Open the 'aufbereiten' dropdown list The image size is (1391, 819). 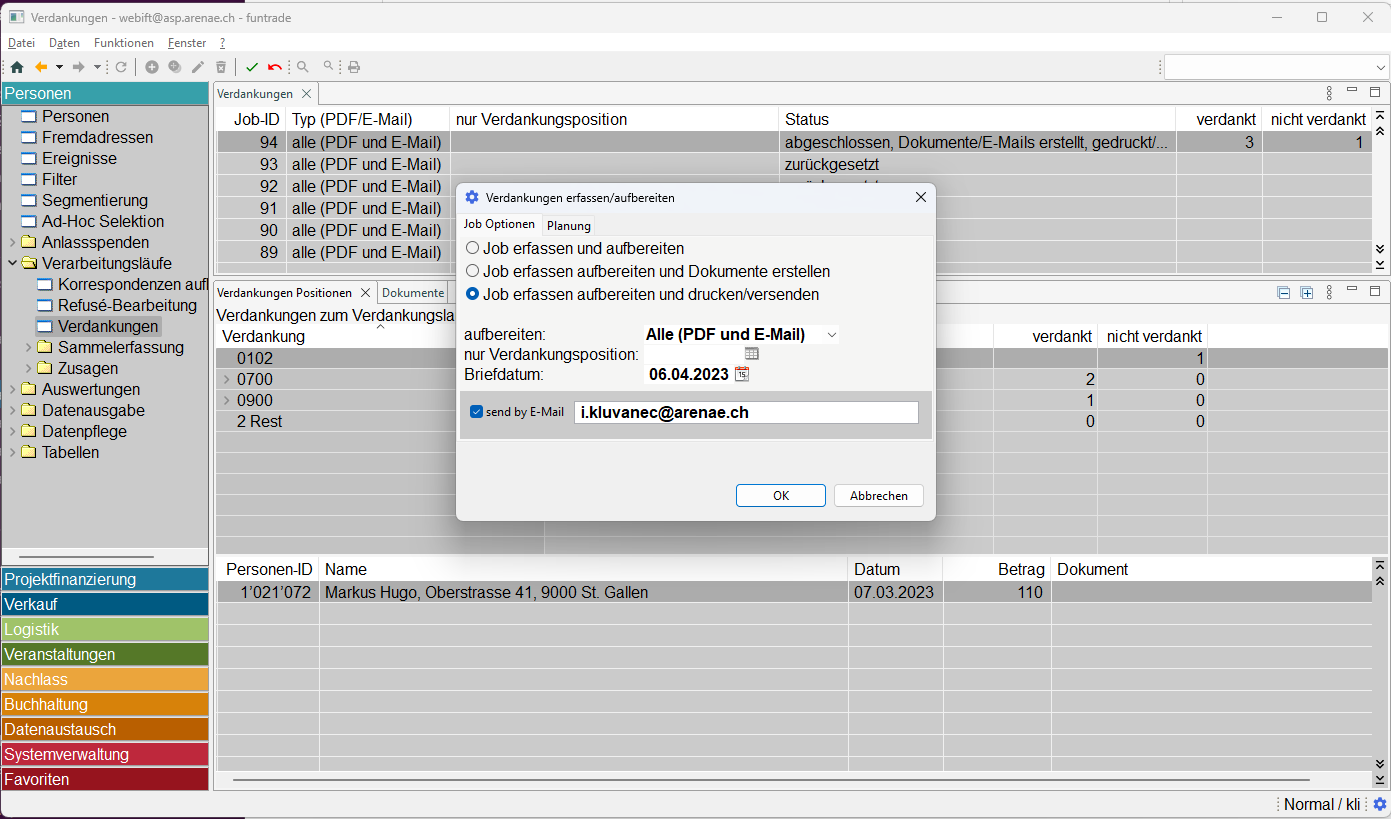pos(831,335)
